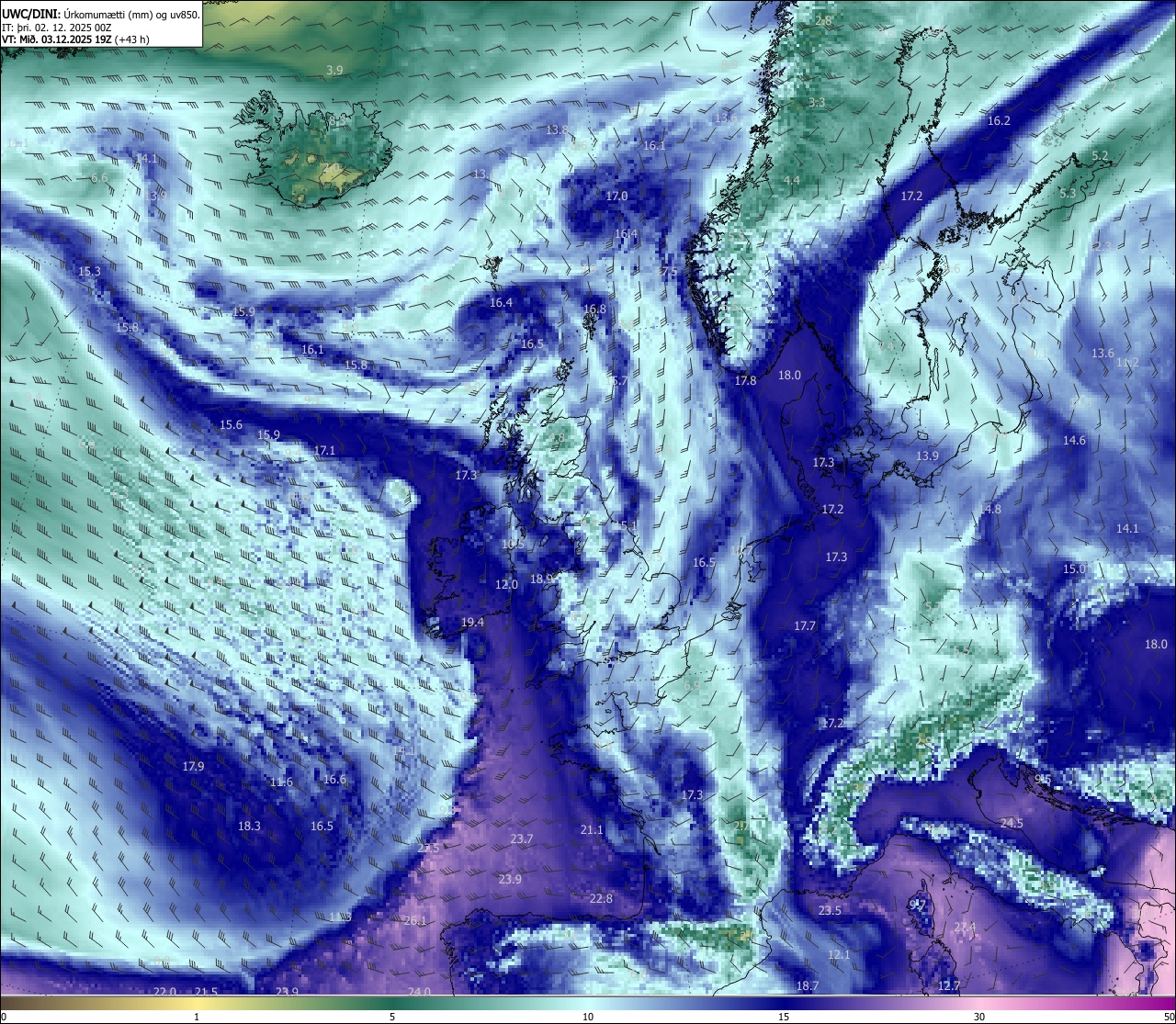This screenshot has width=1176, height=1024.
Task: Click the 22.0 value label
Action: pos(164,991)
